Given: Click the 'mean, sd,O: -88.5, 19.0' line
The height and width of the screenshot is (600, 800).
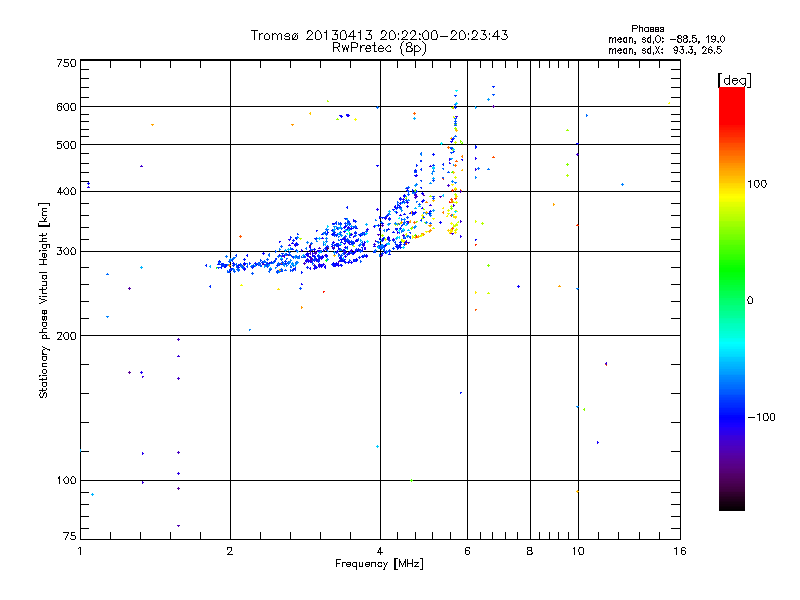Looking at the screenshot, I should (666, 39).
